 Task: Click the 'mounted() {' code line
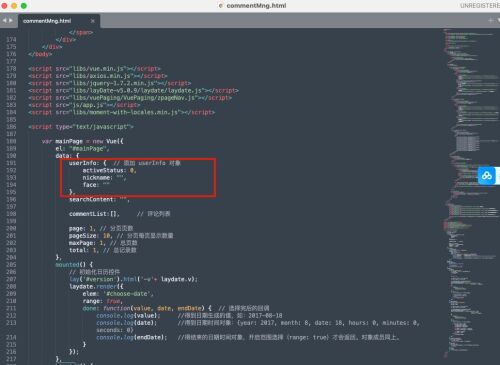74,265
